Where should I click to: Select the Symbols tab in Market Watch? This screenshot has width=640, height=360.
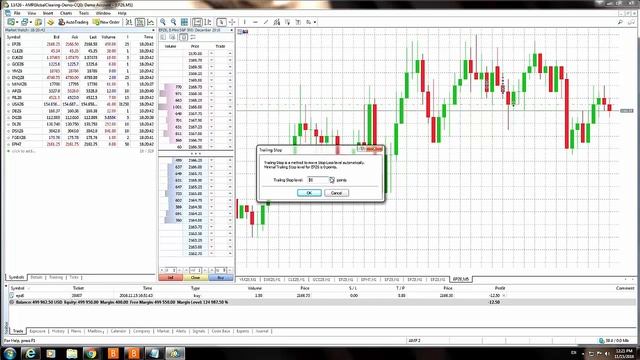coord(17,277)
